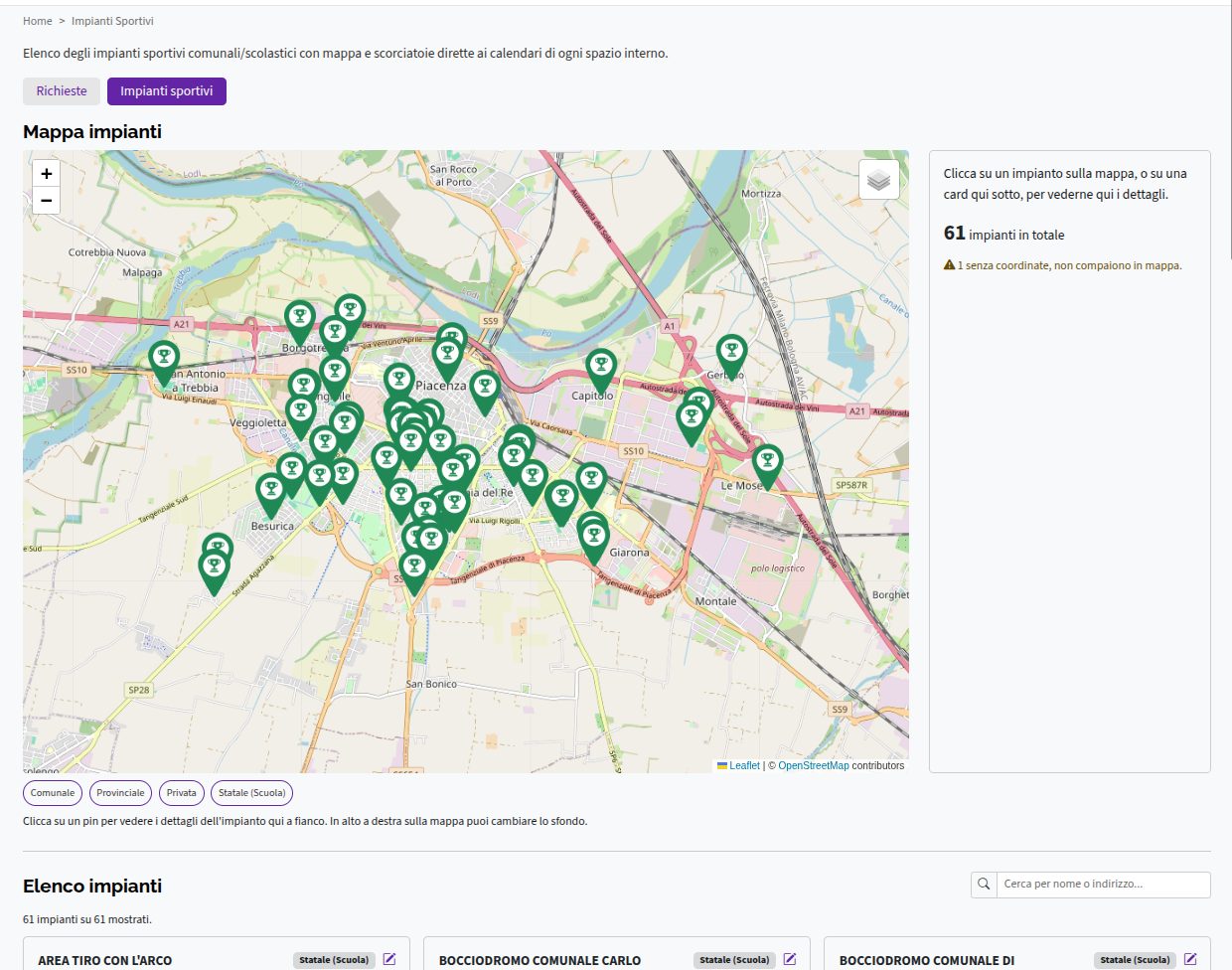1232x970 pixels.
Task: Select the facility pin above Capitolo
Action: [x=601, y=372]
